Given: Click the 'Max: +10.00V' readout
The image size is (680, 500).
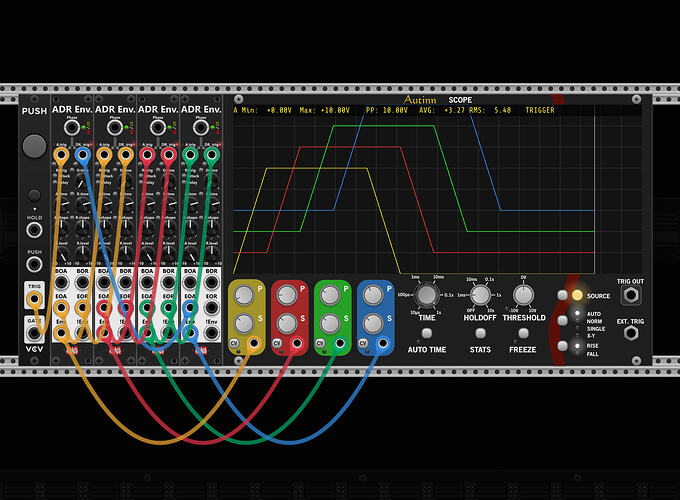Looking at the screenshot, I should click(325, 111).
